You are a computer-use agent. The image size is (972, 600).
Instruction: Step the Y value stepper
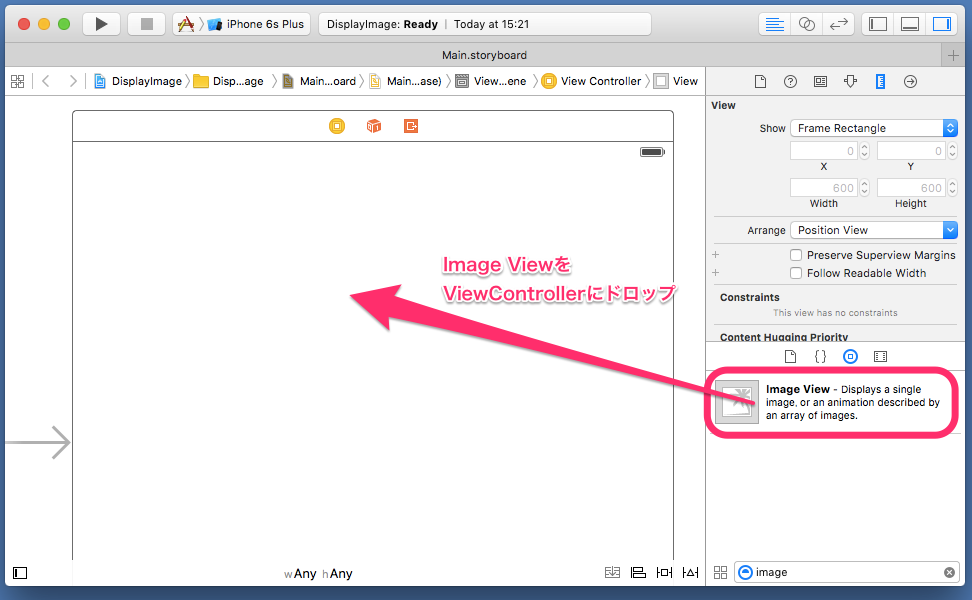pyautogui.click(x=952, y=151)
